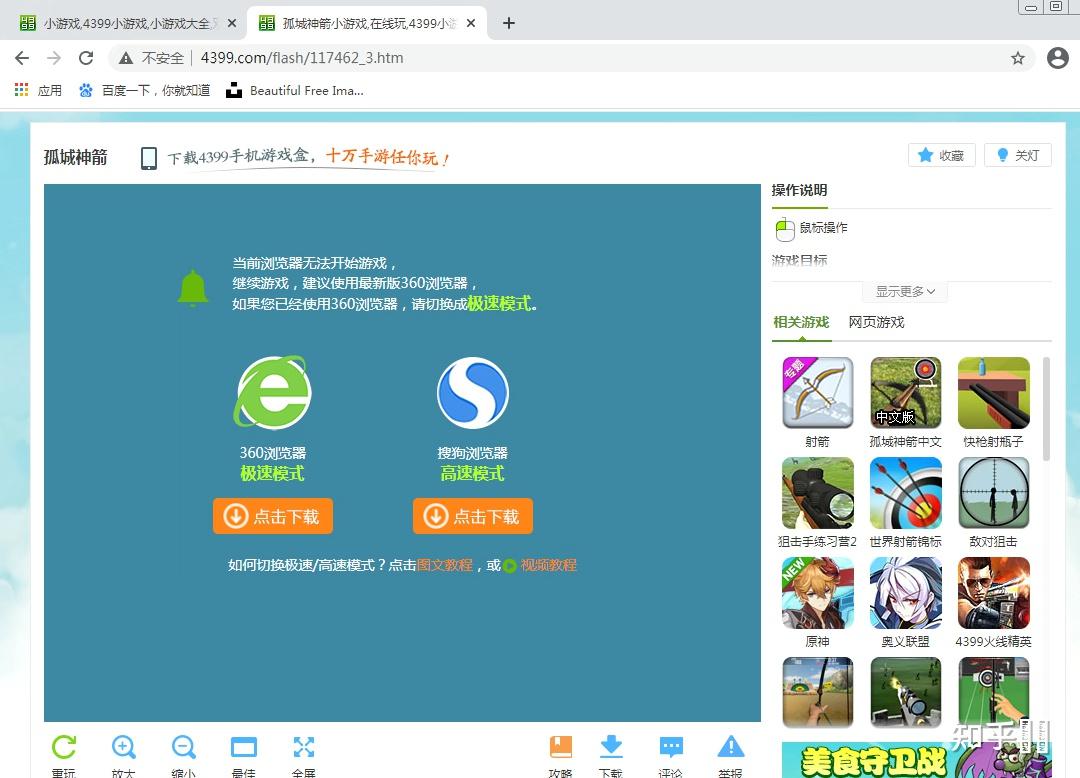
Task: Click the not-secure warning icon
Action: click(x=126, y=59)
